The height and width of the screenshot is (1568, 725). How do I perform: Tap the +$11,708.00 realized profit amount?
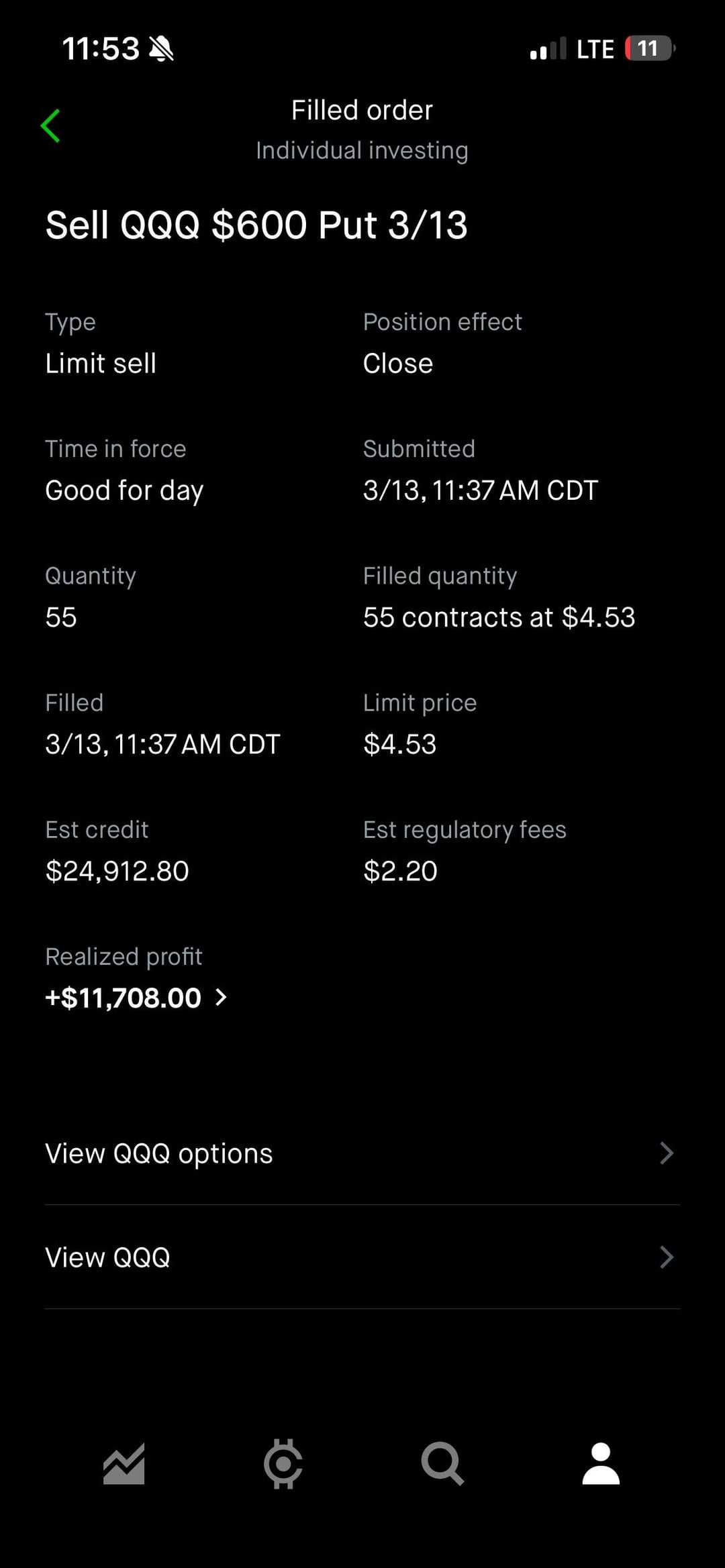pyautogui.click(x=123, y=998)
